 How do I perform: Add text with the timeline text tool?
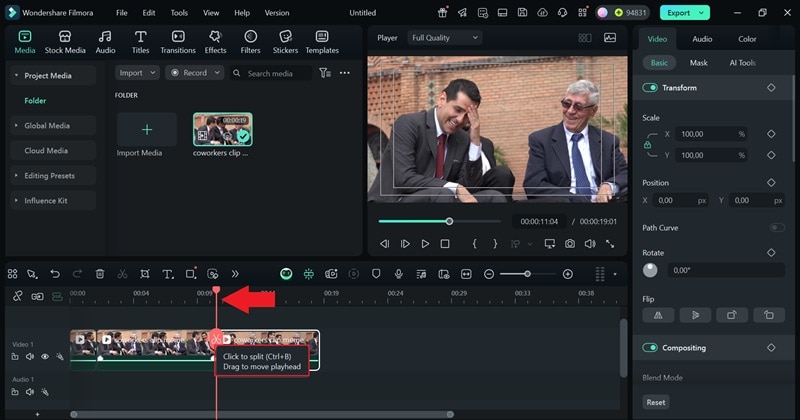point(167,274)
